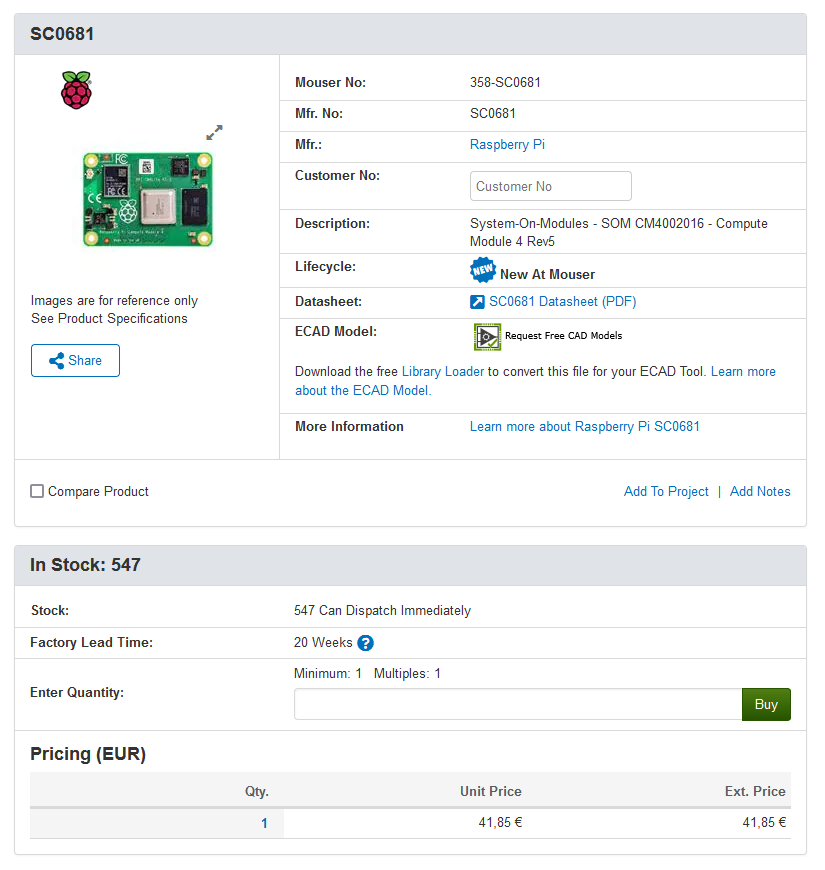Image resolution: width=825 pixels, height=870 pixels.
Task: Click the Ext. Price 41,85 € value
Action: click(x=765, y=822)
